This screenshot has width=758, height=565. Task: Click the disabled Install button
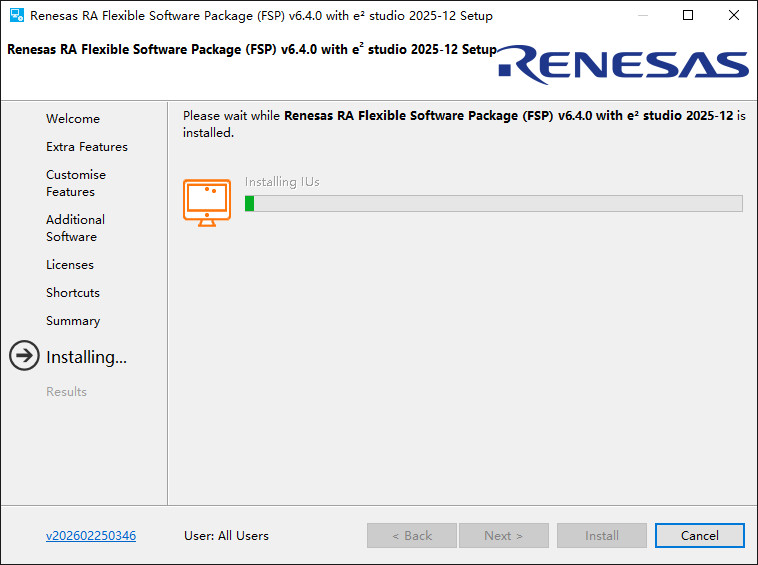point(602,536)
